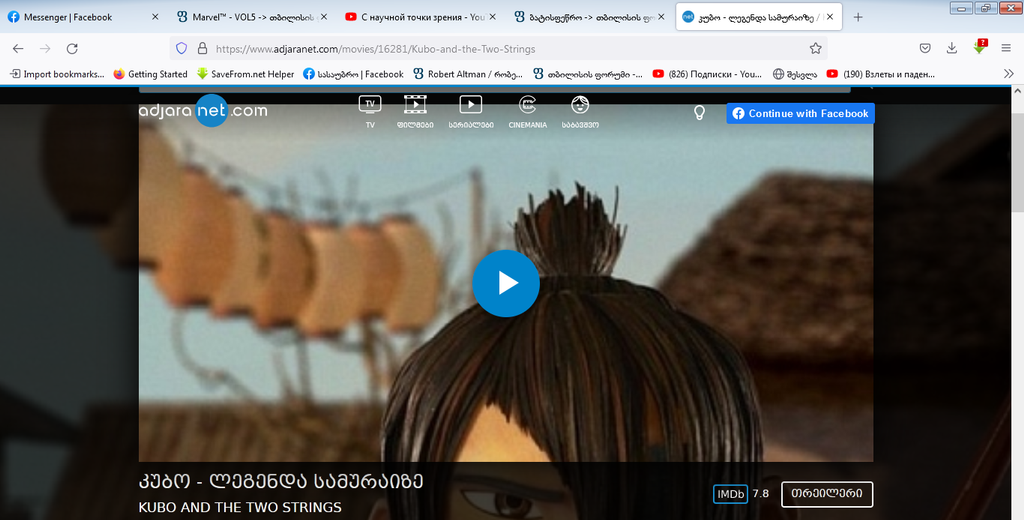
Task: Close the Marvel VOL5 tab
Action: tap(323, 17)
